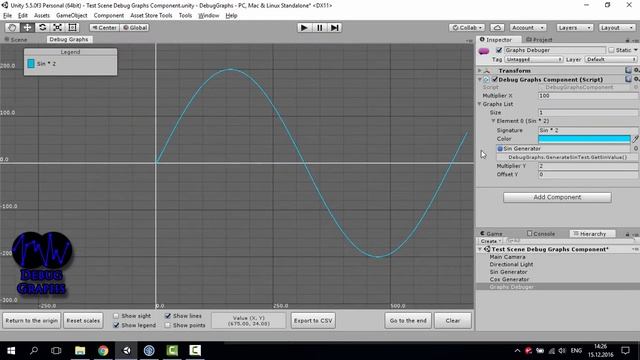Switch to the Scene tab

(x=16, y=40)
